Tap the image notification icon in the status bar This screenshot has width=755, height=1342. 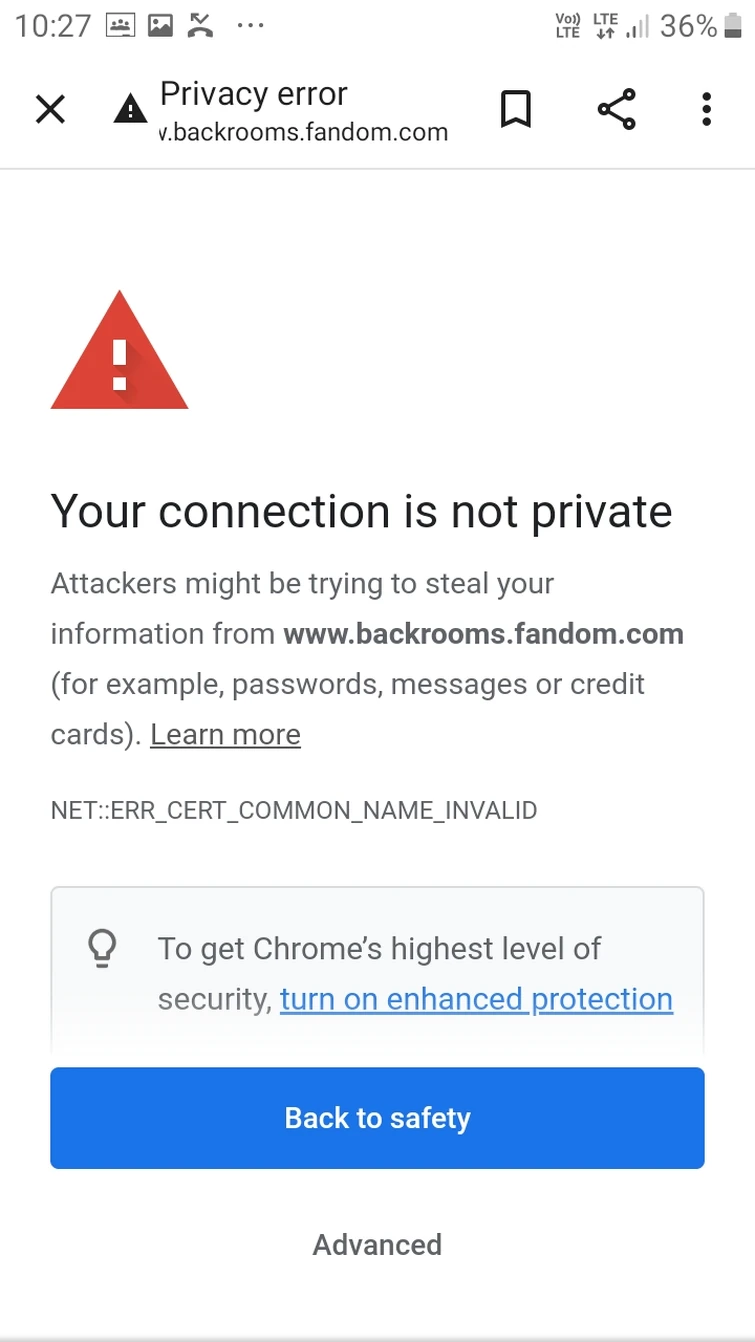pyautogui.click(x=160, y=26)
